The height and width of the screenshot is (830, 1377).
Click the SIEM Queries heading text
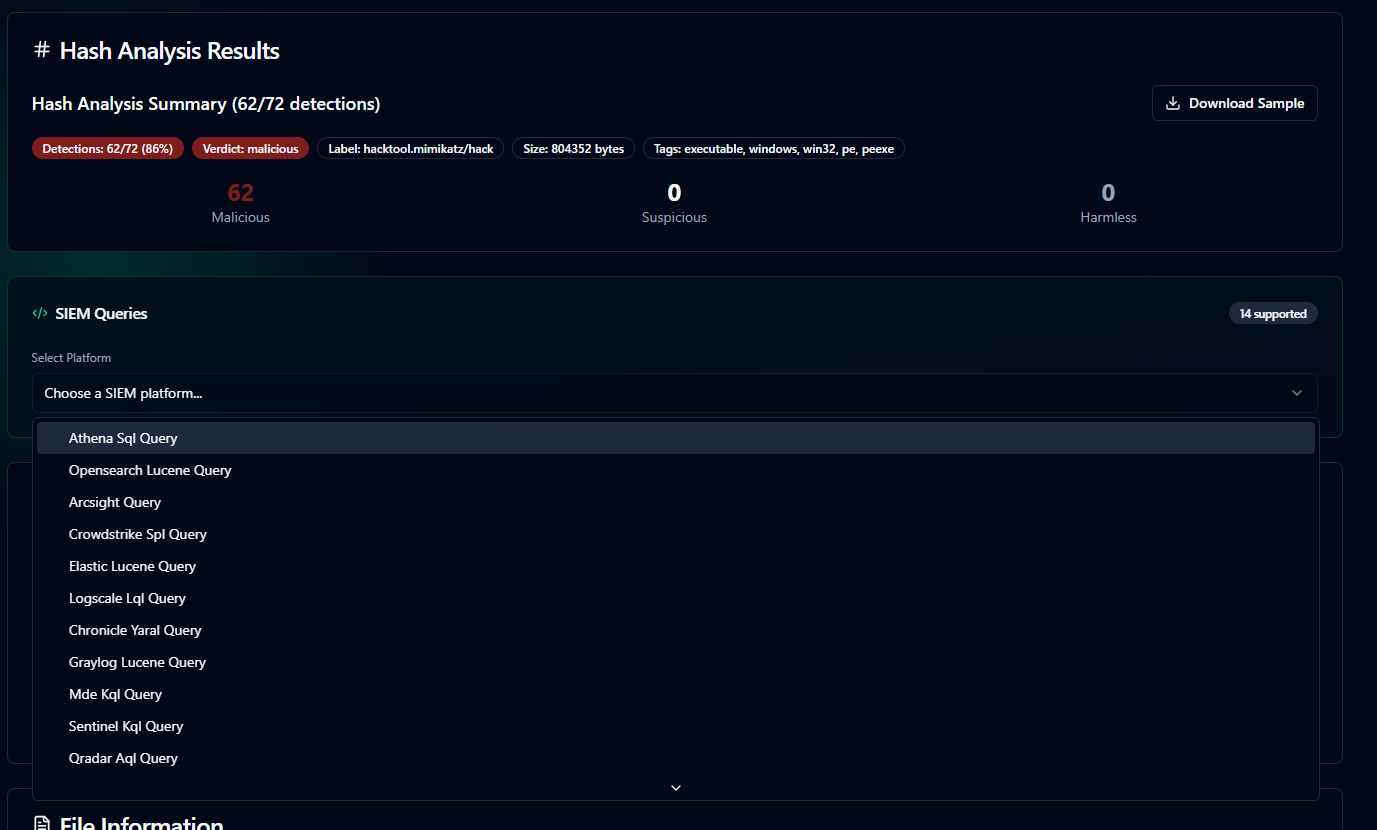click(x=101, y=313)
